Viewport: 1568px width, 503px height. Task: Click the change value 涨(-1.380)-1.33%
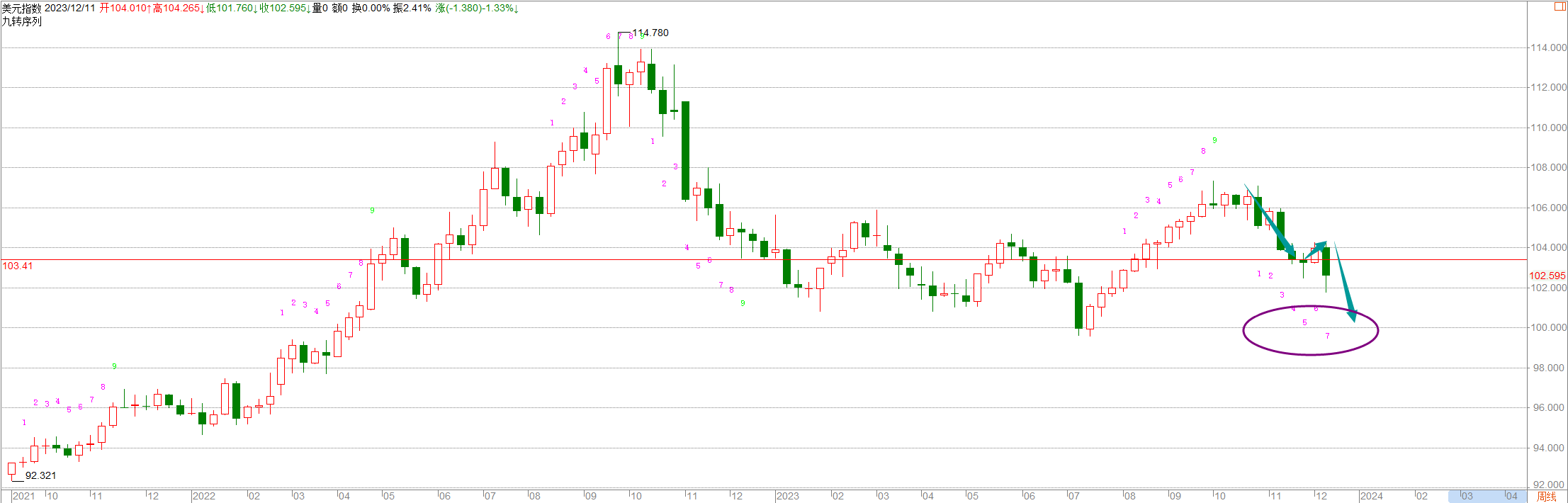coord(475,8)
